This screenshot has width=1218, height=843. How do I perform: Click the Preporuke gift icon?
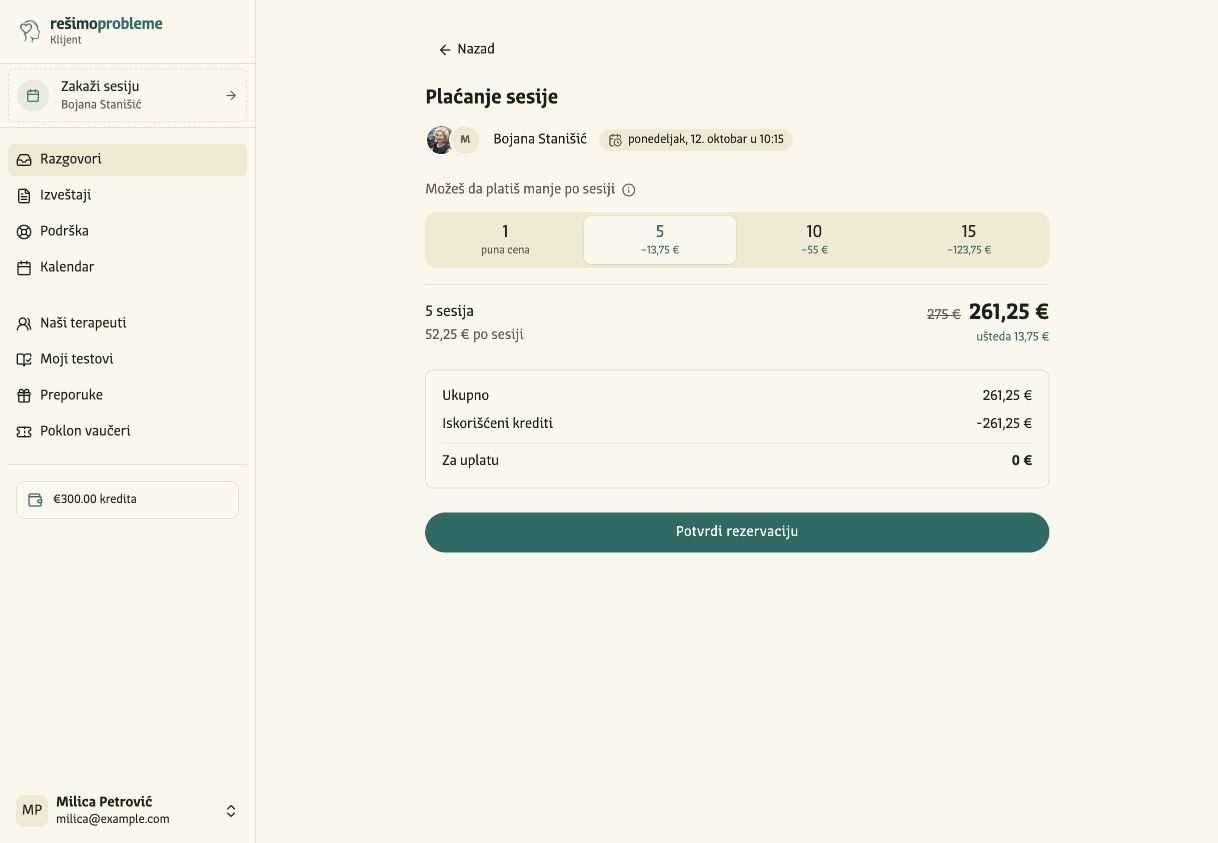point(24,395)
